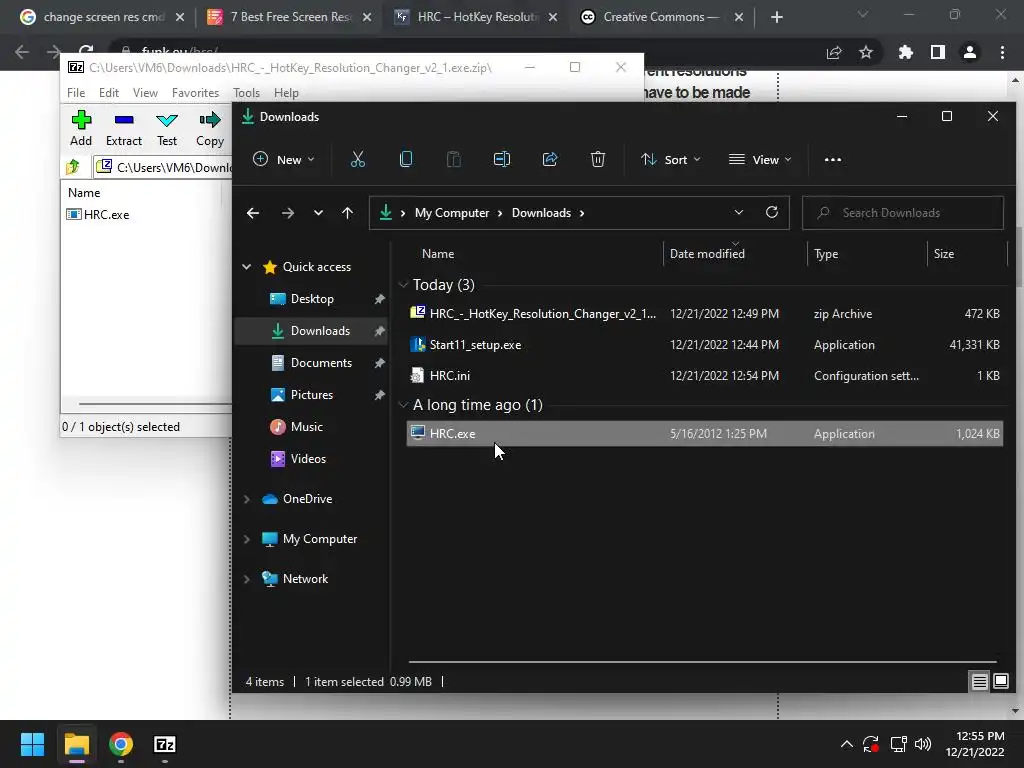Click the Delete trash icon in Explorer

(x=598, y=159)
